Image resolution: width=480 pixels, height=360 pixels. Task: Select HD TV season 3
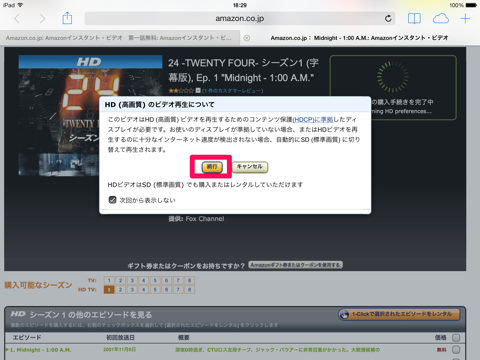click(132, 290)
